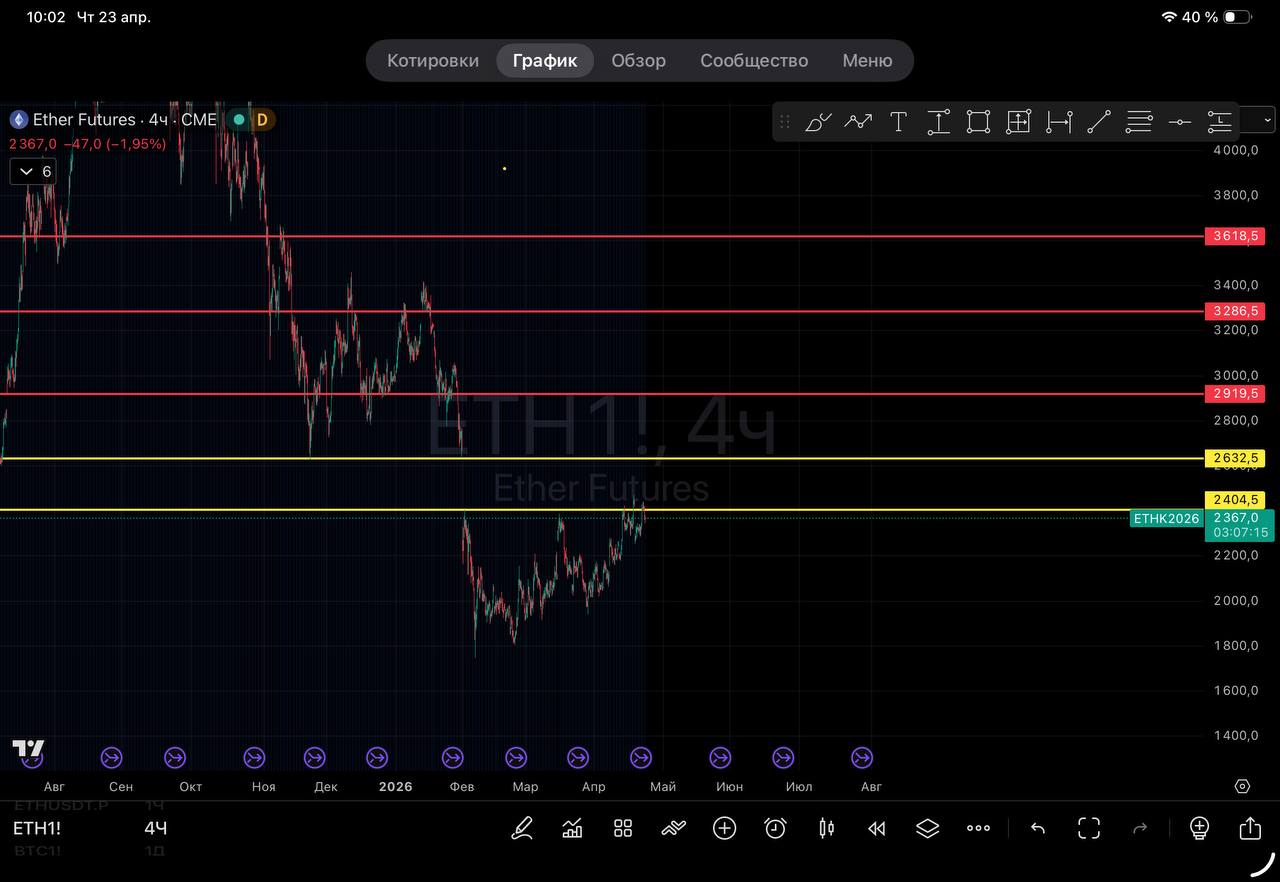This screenshot has height=882, width=1280.
Task: Tap the yellow 2404,5 price label
Action: pyautogui.click(x=1235, y=500)
